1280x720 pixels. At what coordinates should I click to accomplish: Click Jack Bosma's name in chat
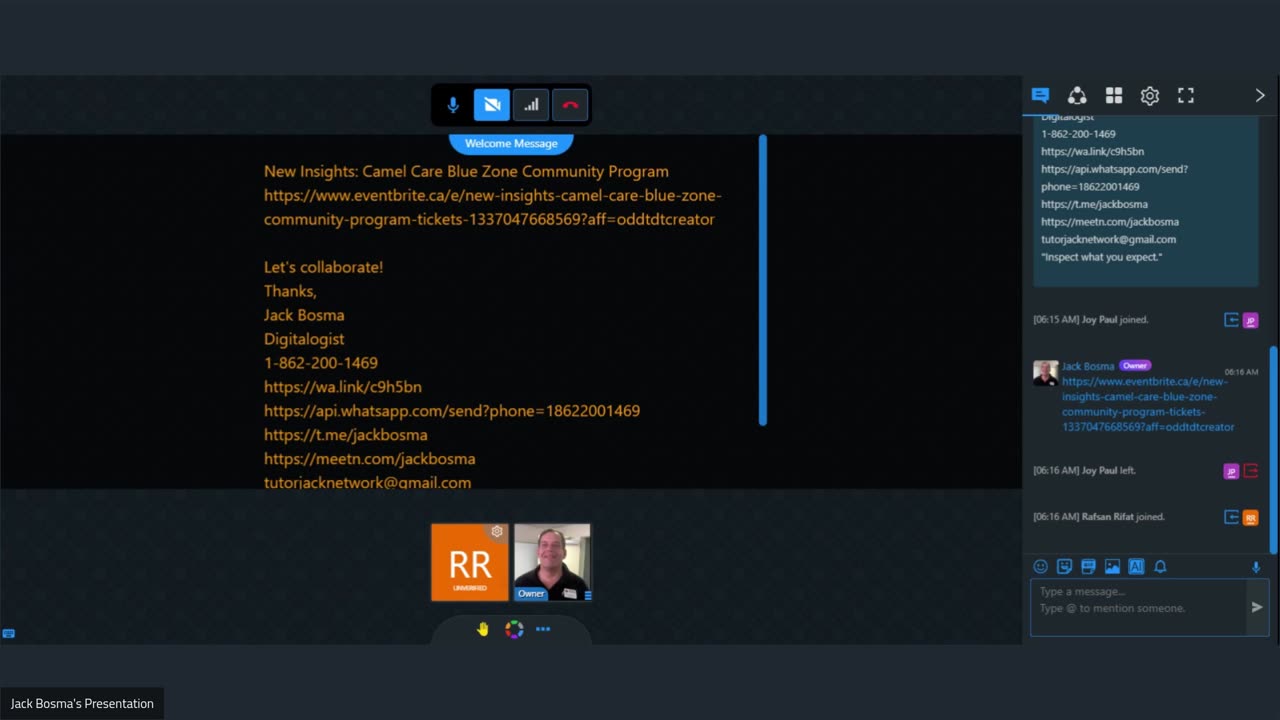1088,366
